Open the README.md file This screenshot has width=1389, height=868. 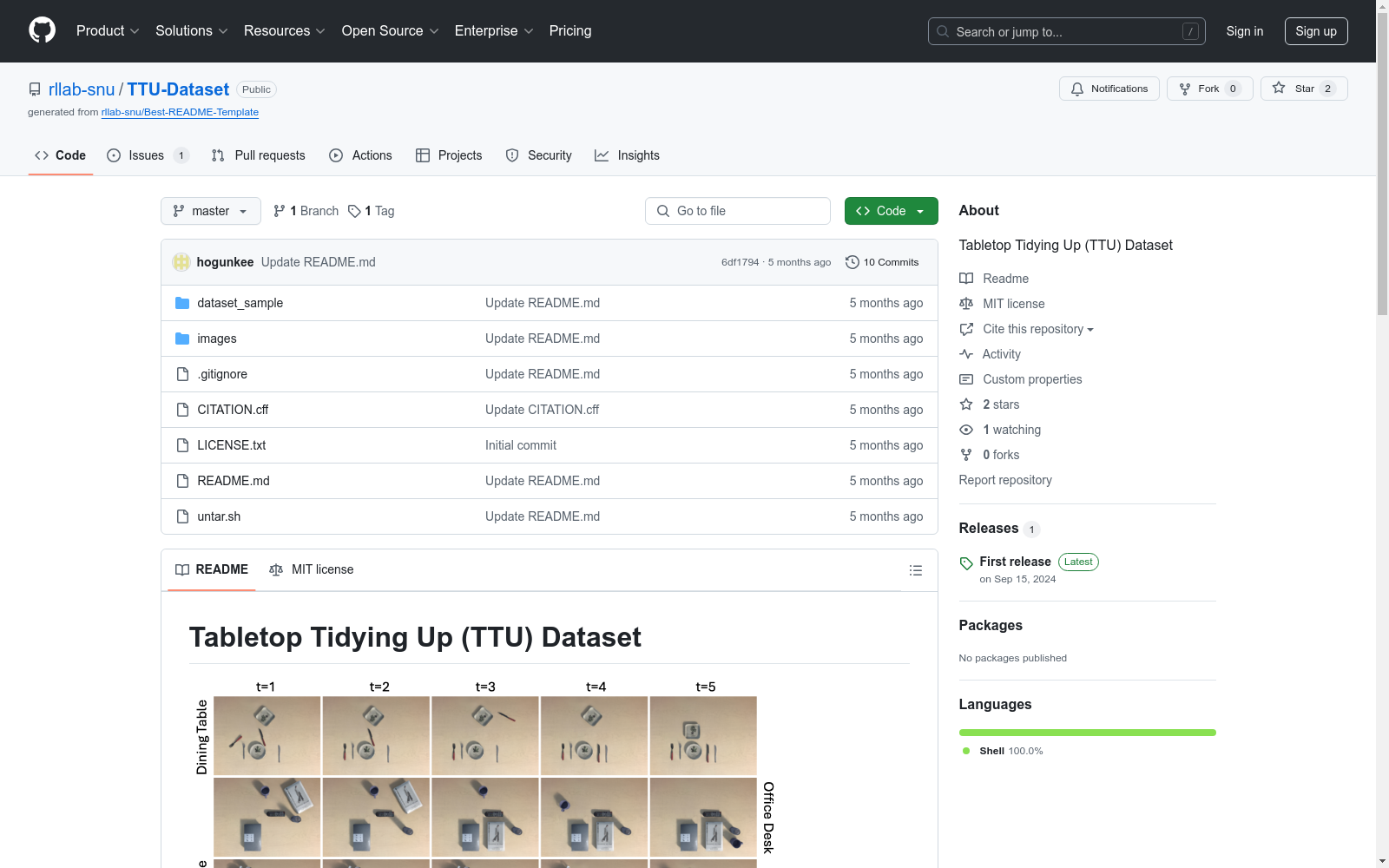coord(234,481)
